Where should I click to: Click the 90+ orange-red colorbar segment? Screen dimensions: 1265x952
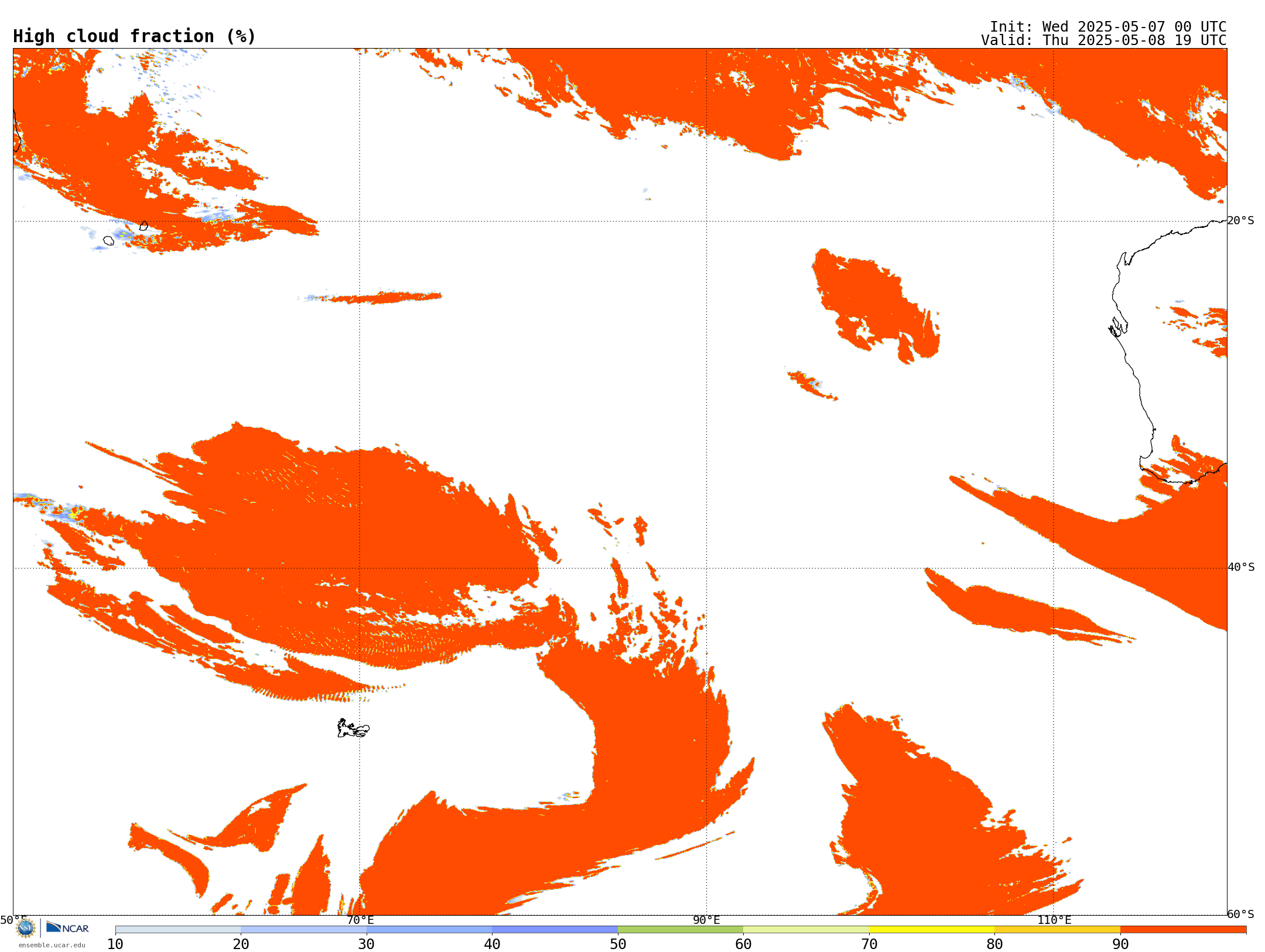click(x=1183, y=930)
